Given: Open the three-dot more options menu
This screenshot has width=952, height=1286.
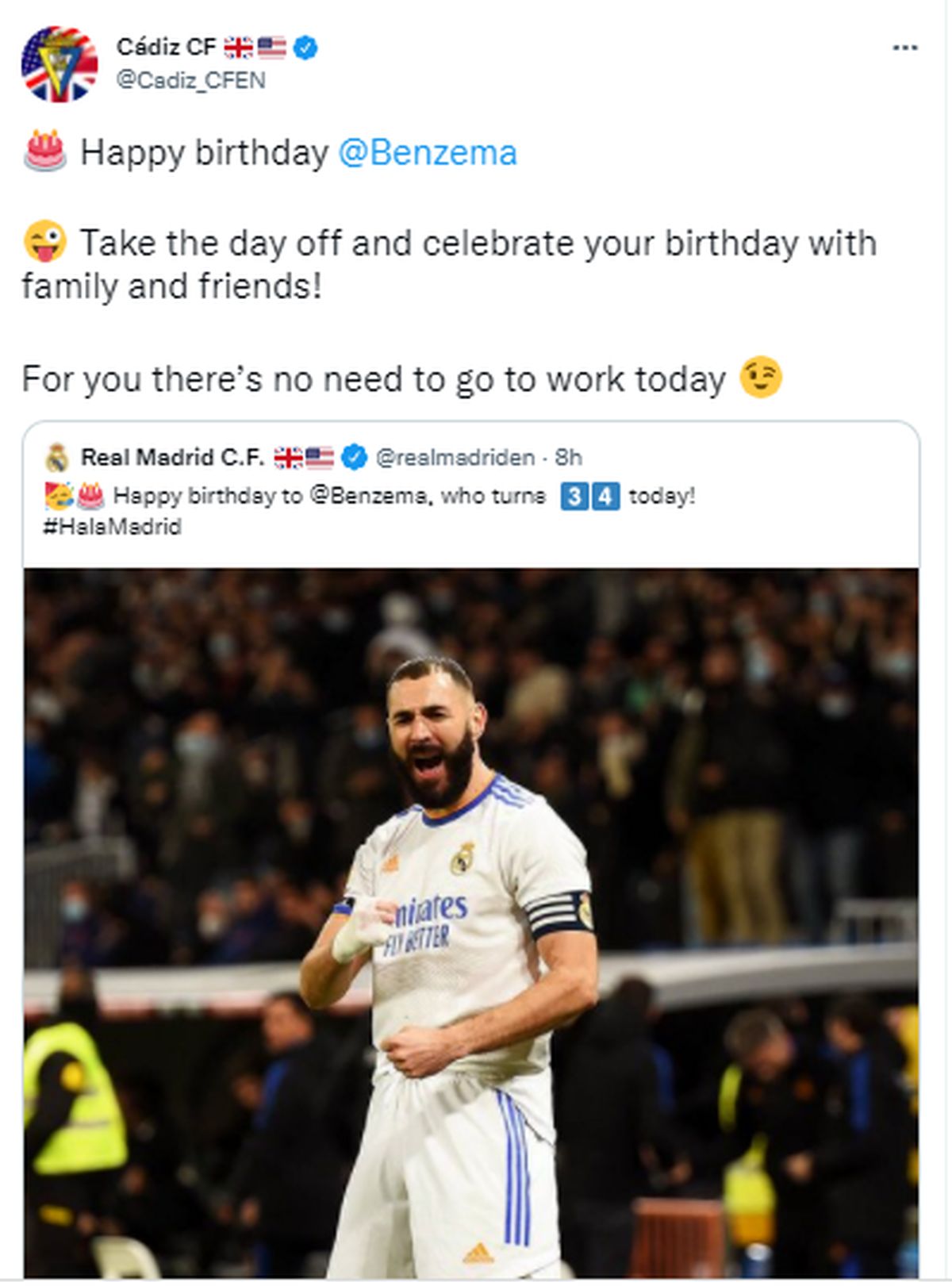Looking at the screenshot, I should [904, 48].
